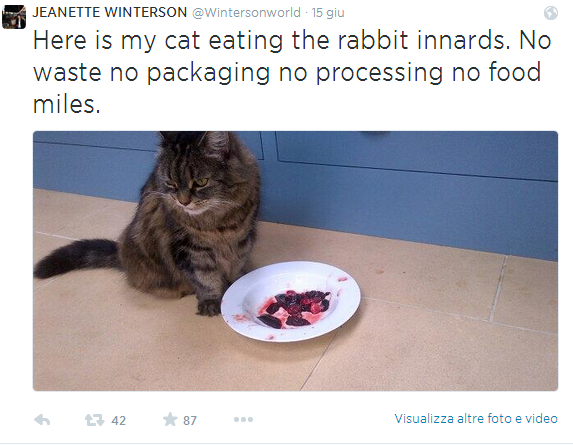Image resolution: width=573 pixels, height=445 pixels.
Task: Retweet using the retweet arrows icon
Action: 95,420
